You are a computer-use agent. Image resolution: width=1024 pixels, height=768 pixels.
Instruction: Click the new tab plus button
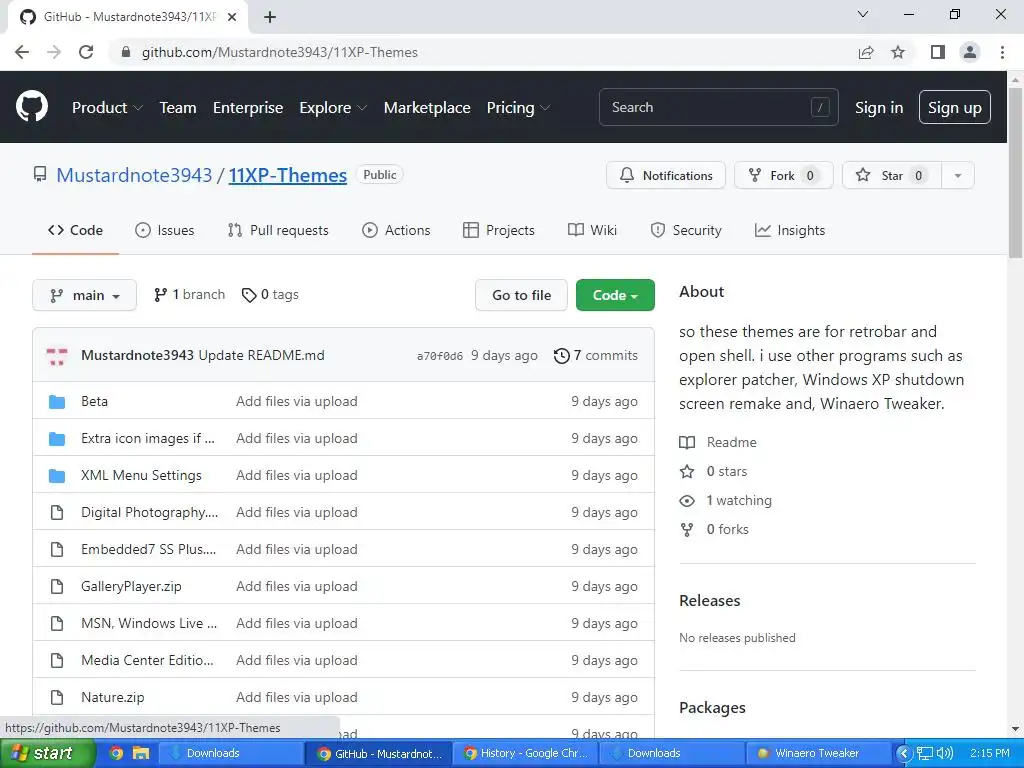[270, 17]
